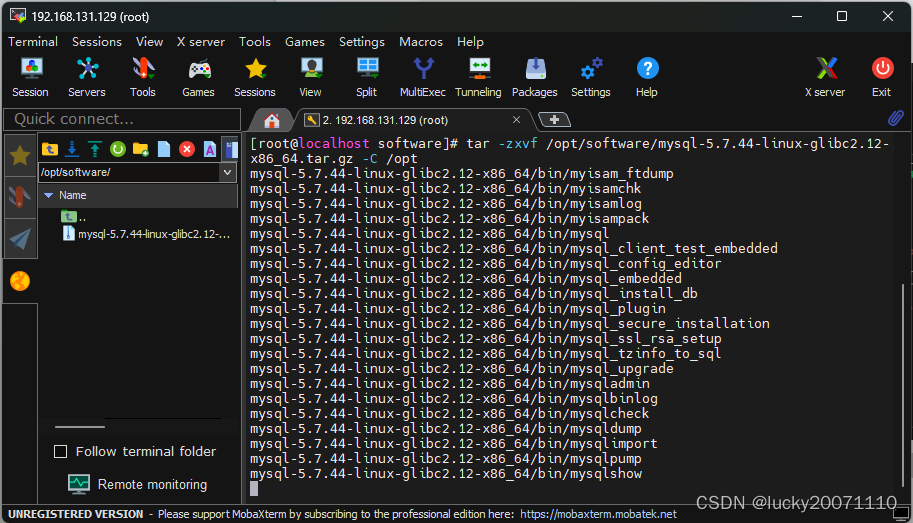
Task: Open the Tools knife sidebar tab
Action: [x=20, y=197]
